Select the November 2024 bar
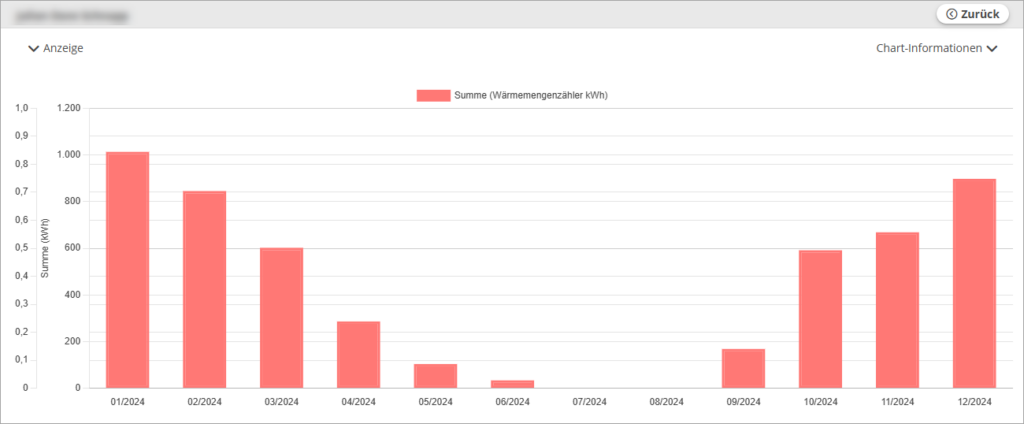This screenshot has height=424, width=1024. point(897,310)
